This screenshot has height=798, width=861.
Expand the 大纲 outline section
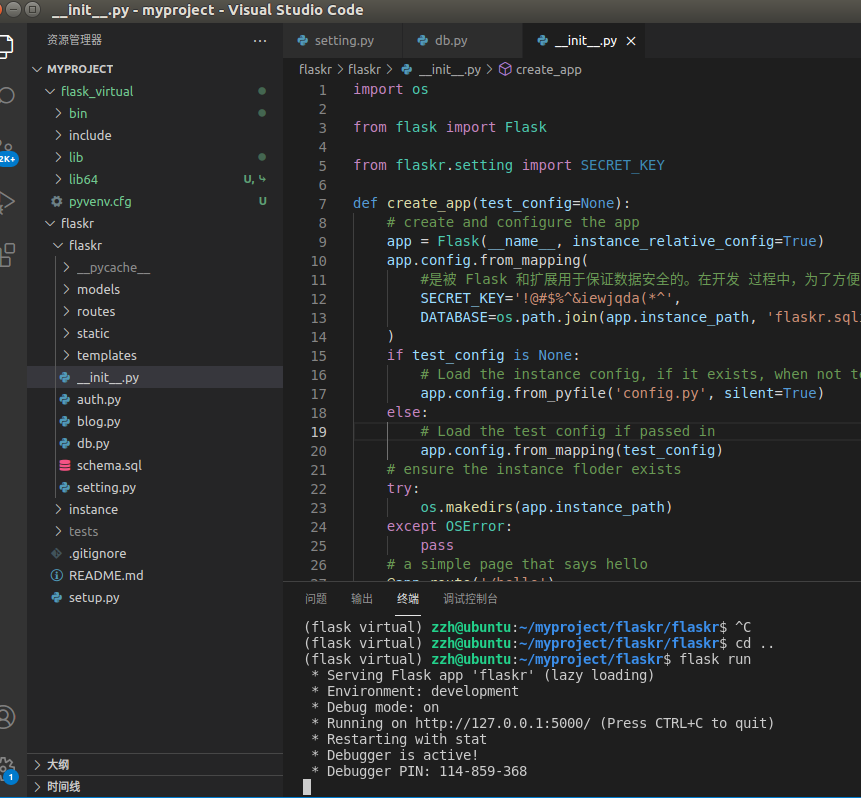pos(155,764)
